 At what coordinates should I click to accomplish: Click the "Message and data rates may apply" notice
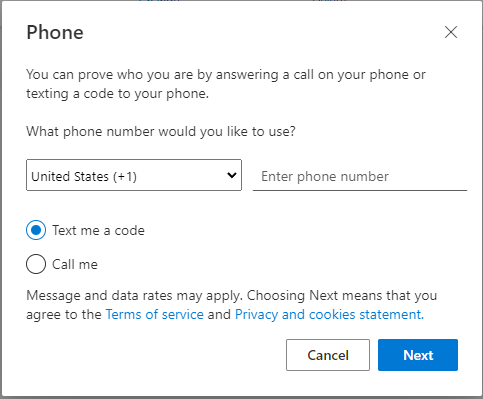(135, 296)
